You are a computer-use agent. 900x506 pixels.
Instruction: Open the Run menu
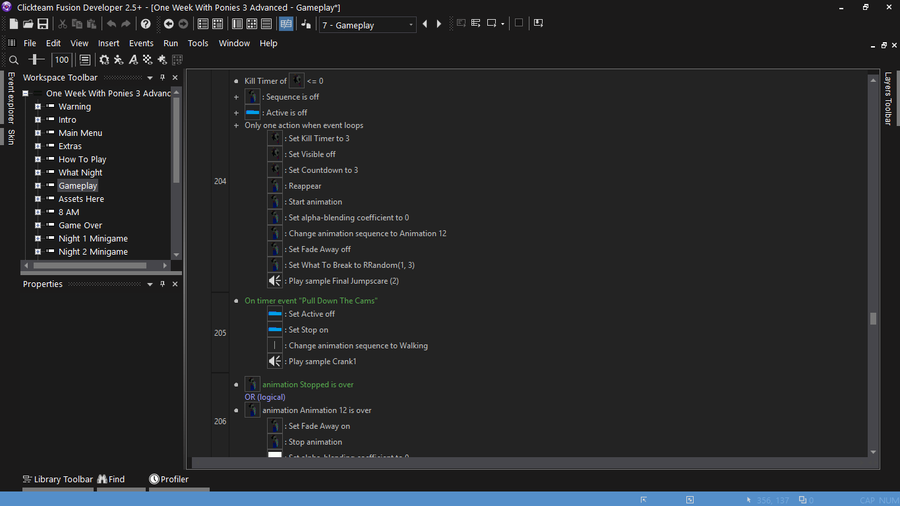click(x=170, y=43)
